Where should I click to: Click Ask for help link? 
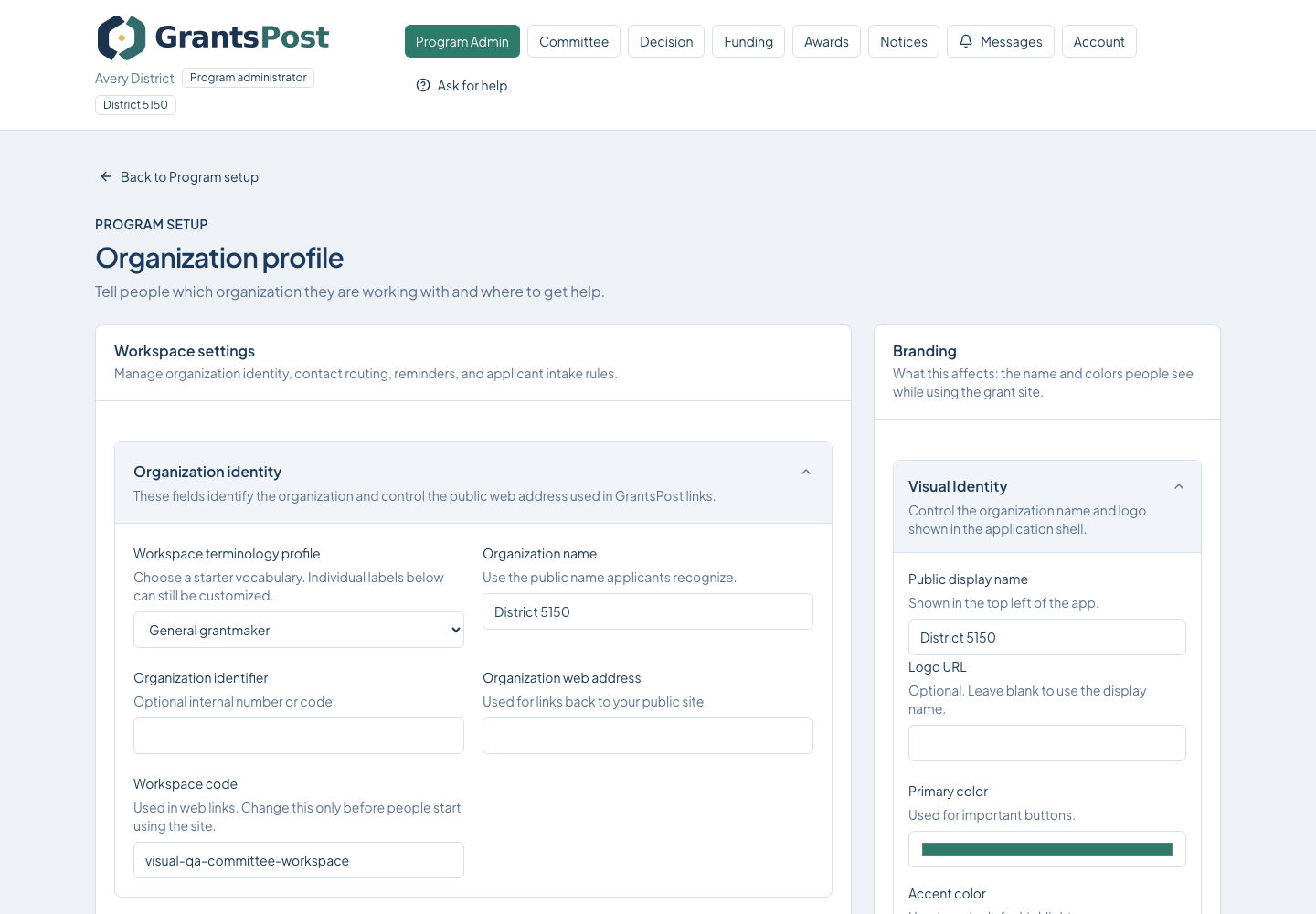tap(462, 85)
